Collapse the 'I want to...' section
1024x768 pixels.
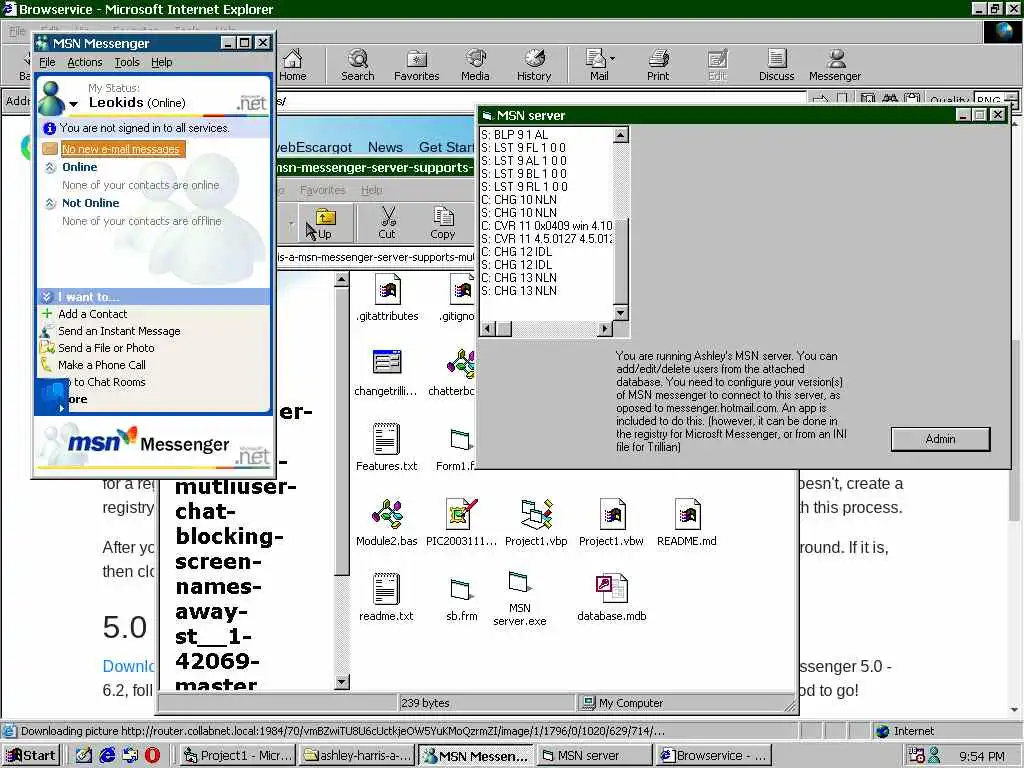click(x=46, y=297)
